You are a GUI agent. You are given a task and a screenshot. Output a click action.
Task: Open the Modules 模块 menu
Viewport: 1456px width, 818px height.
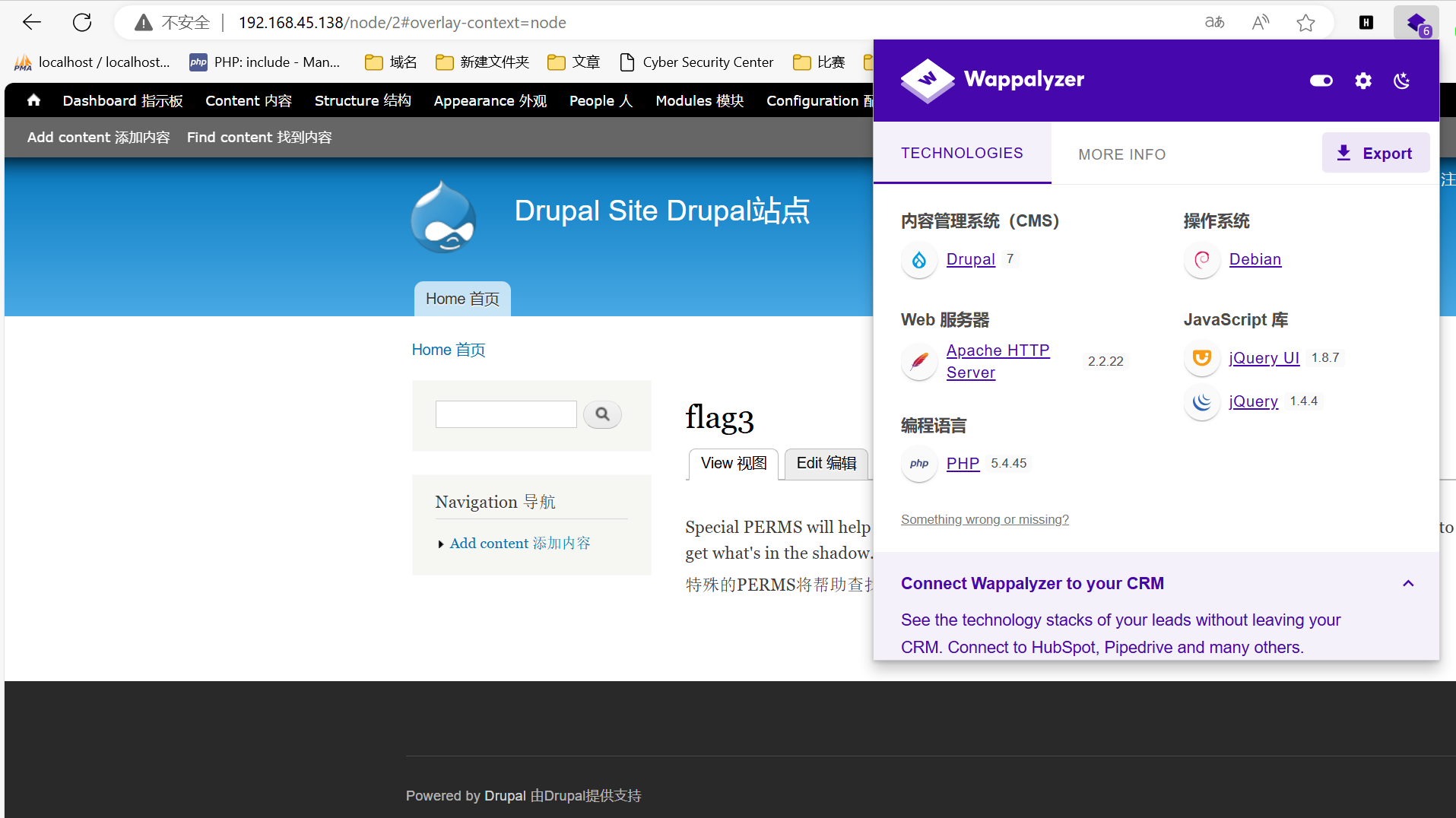(699, 101)
